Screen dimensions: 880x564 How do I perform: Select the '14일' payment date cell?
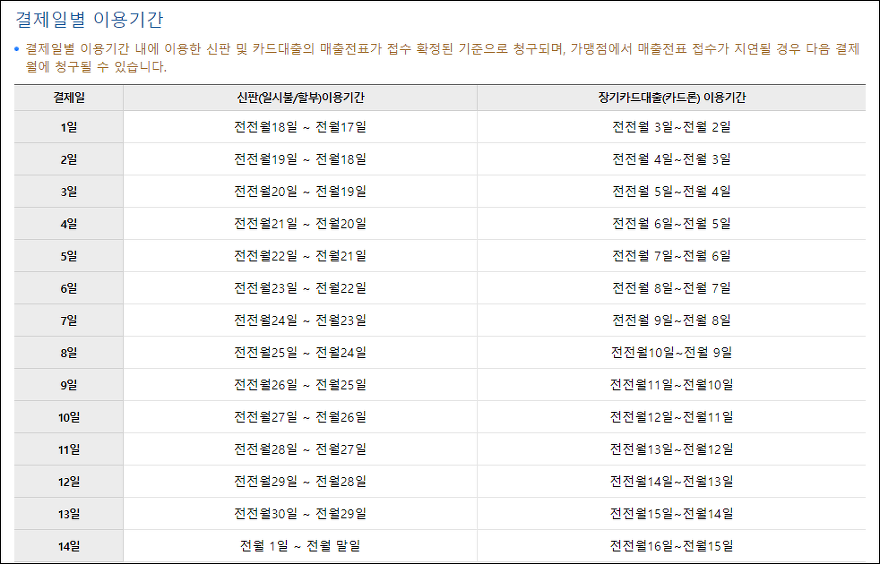click(69, 547)
